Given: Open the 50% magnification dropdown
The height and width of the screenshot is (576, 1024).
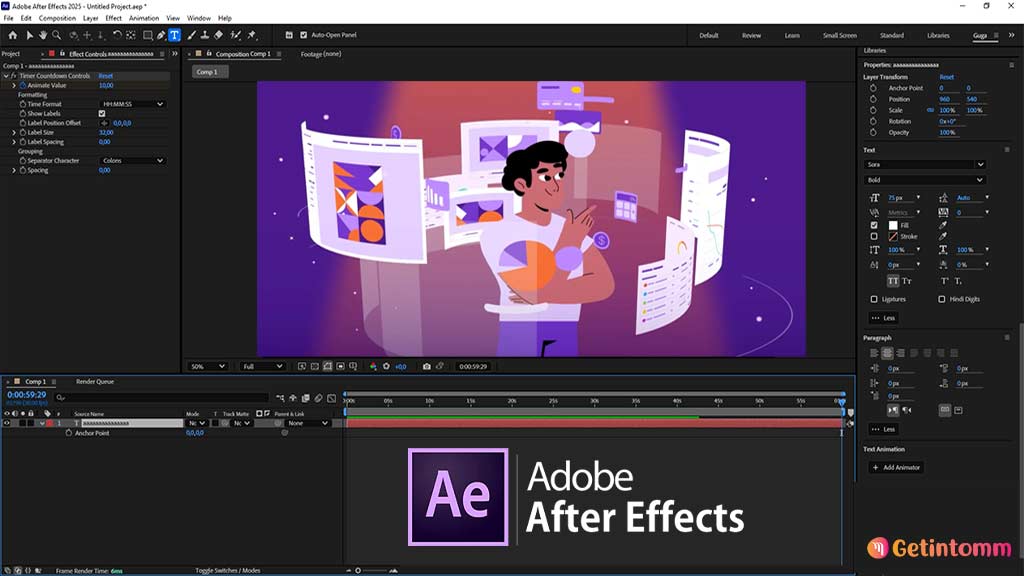Looking at the screenshot, I should pyautogui.click(x=208, y=366).
